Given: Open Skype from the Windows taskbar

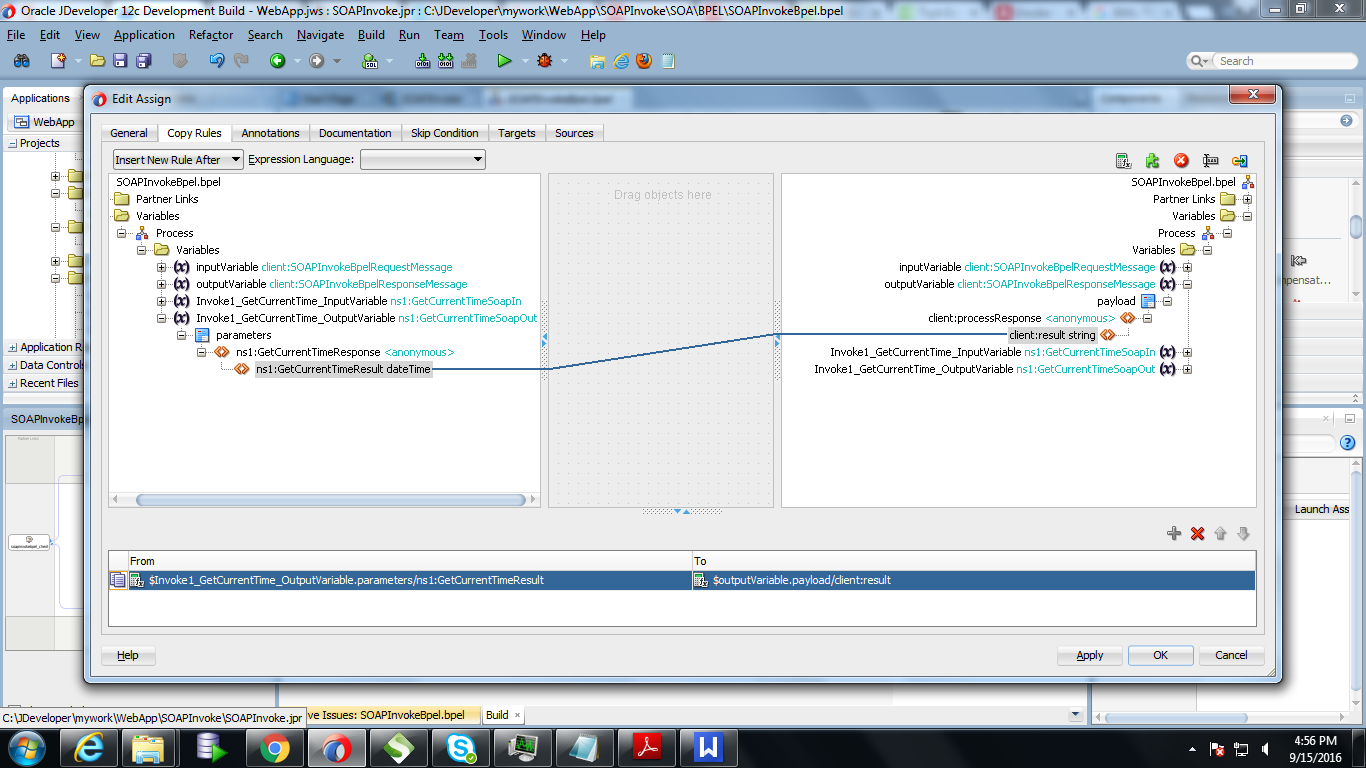Looking at the screenshot, I should coord(463,747).
